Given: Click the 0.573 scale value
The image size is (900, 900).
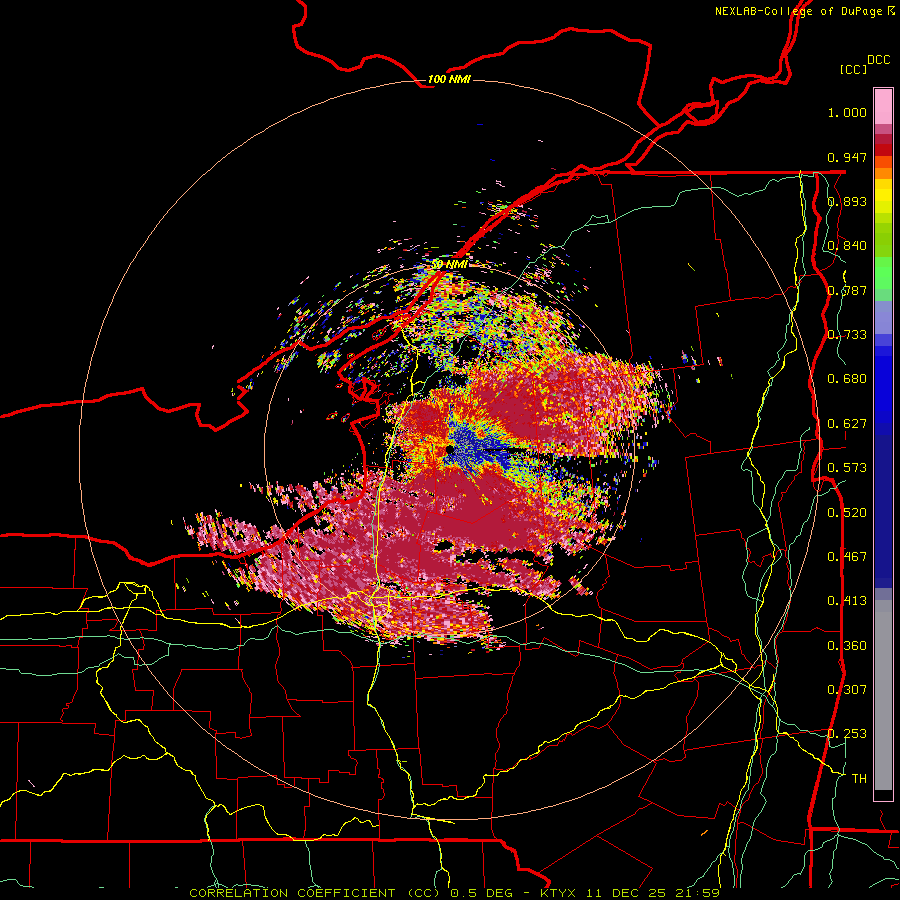Looking at the screenshot, I should coord(847,468).
